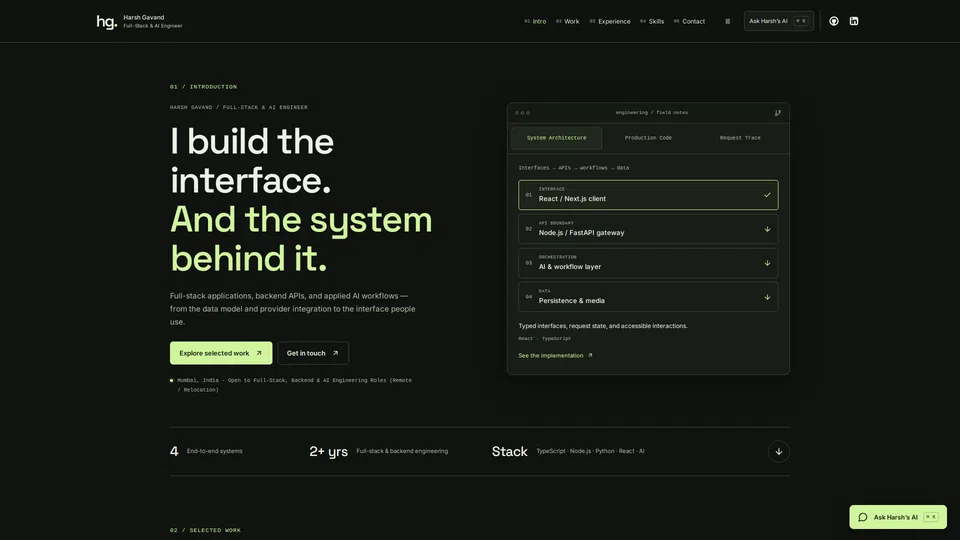Switch to the Request Trace tab
Viewport: 960px width, 540px height.
740,138
